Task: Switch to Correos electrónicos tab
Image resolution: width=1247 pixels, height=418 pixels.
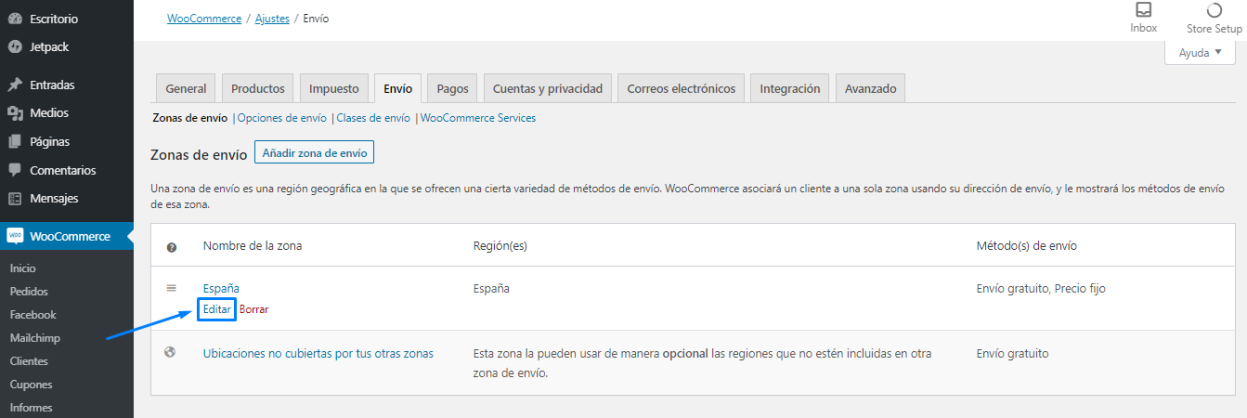Action: 681,88
